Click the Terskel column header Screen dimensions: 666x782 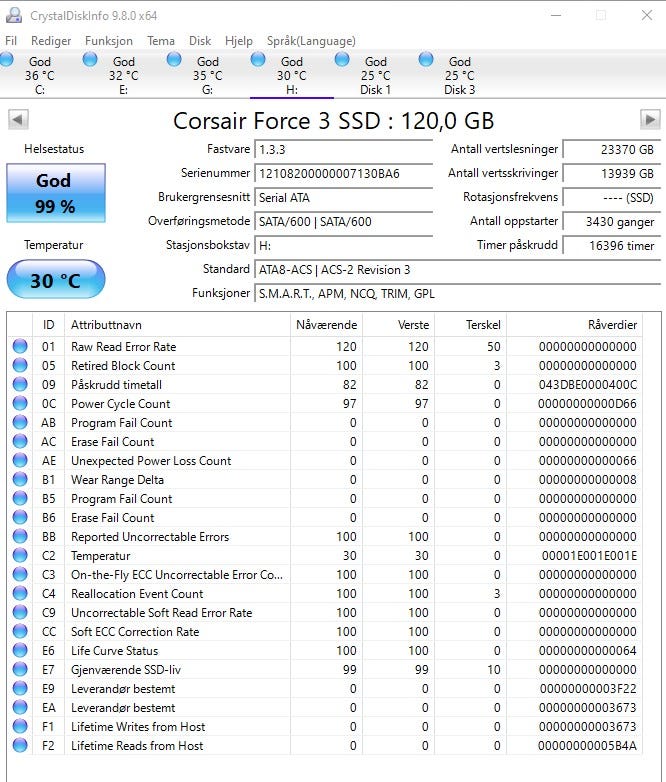click(470, 325)
